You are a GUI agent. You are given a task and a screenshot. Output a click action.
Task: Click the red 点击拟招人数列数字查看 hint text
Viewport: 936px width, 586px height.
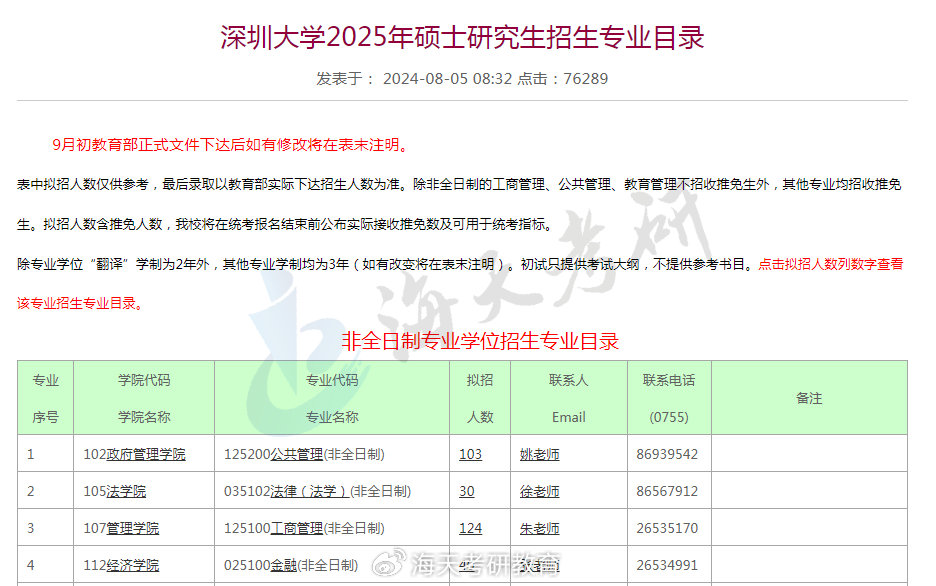tap(830, 264)
